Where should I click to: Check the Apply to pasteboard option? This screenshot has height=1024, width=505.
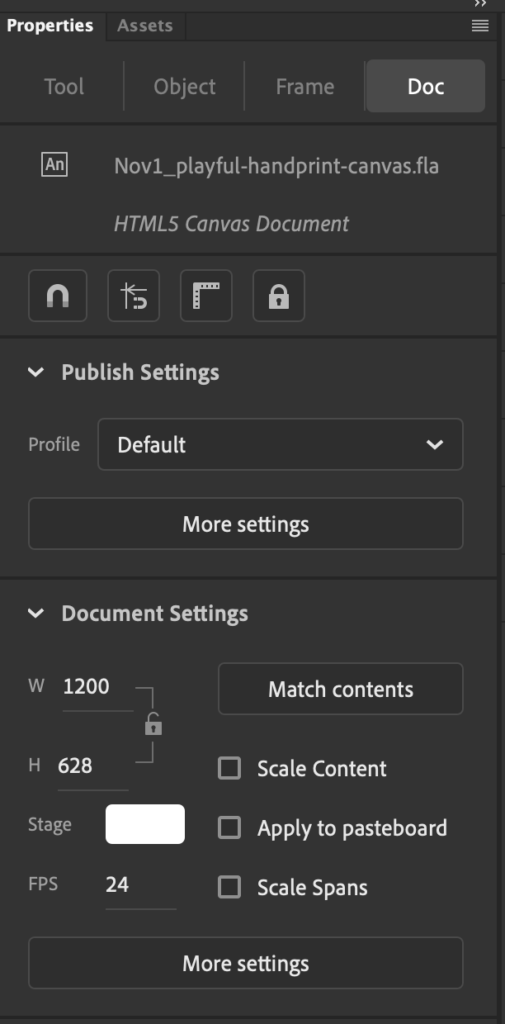[229, 827]
